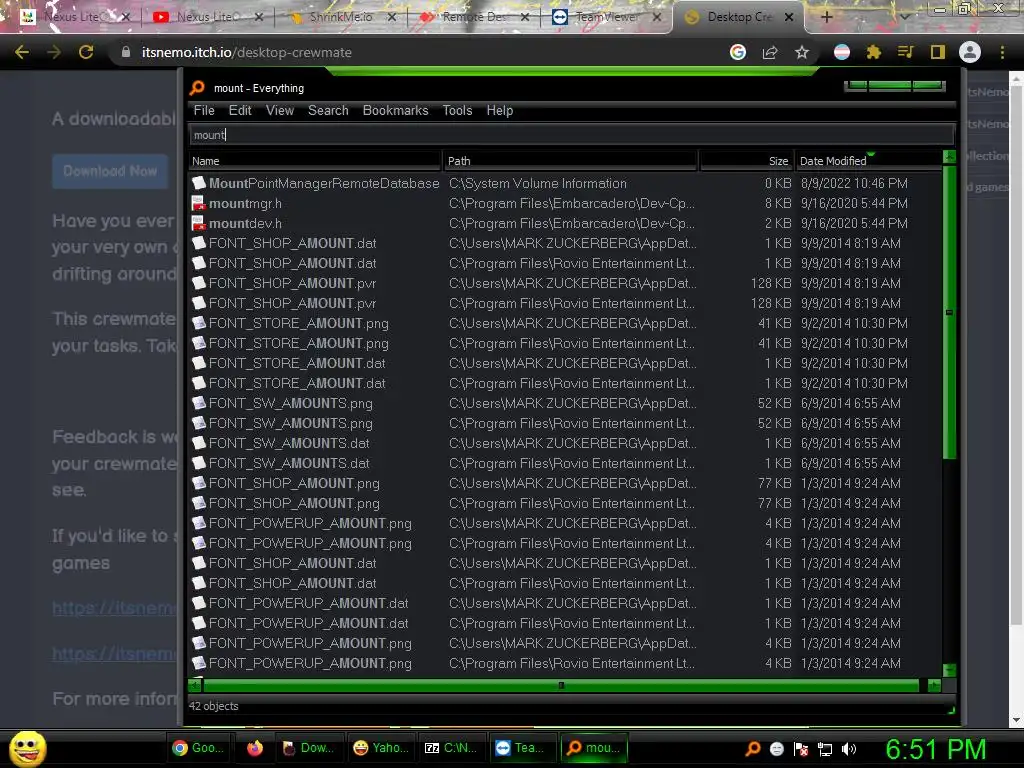Switch to the ShrinkMe.io tab
Image resolution: width=1024 pixels, height=768 pixels.
pos(341,17)
